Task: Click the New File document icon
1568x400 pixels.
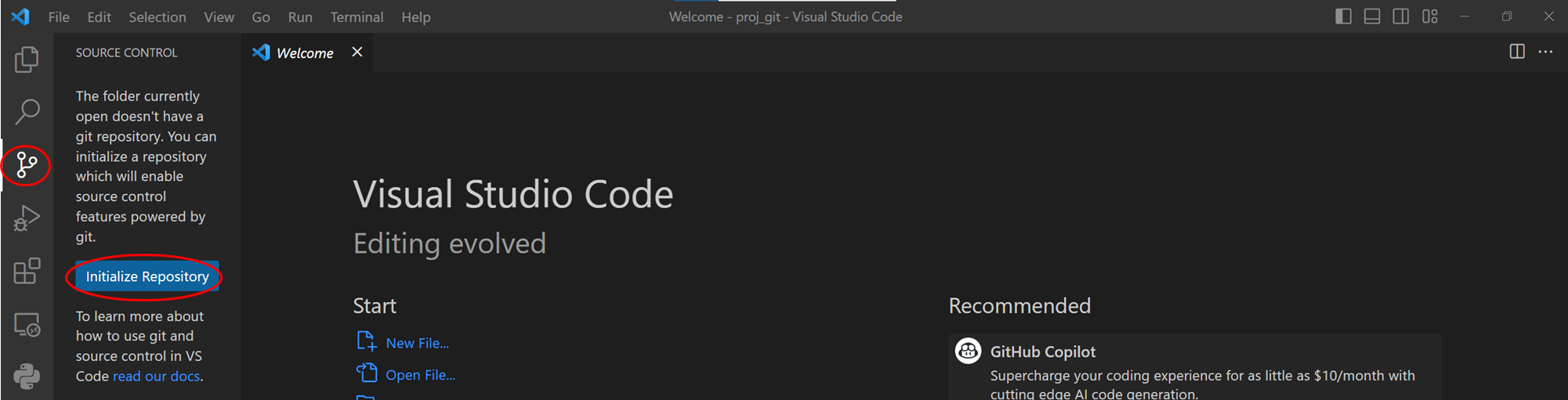Action: [367, 341]
